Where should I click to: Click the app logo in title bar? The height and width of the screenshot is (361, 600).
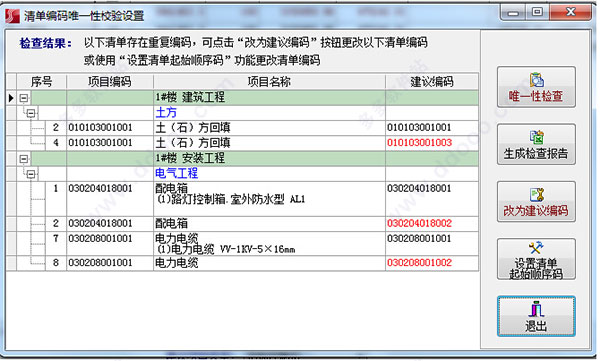(12, 15)
